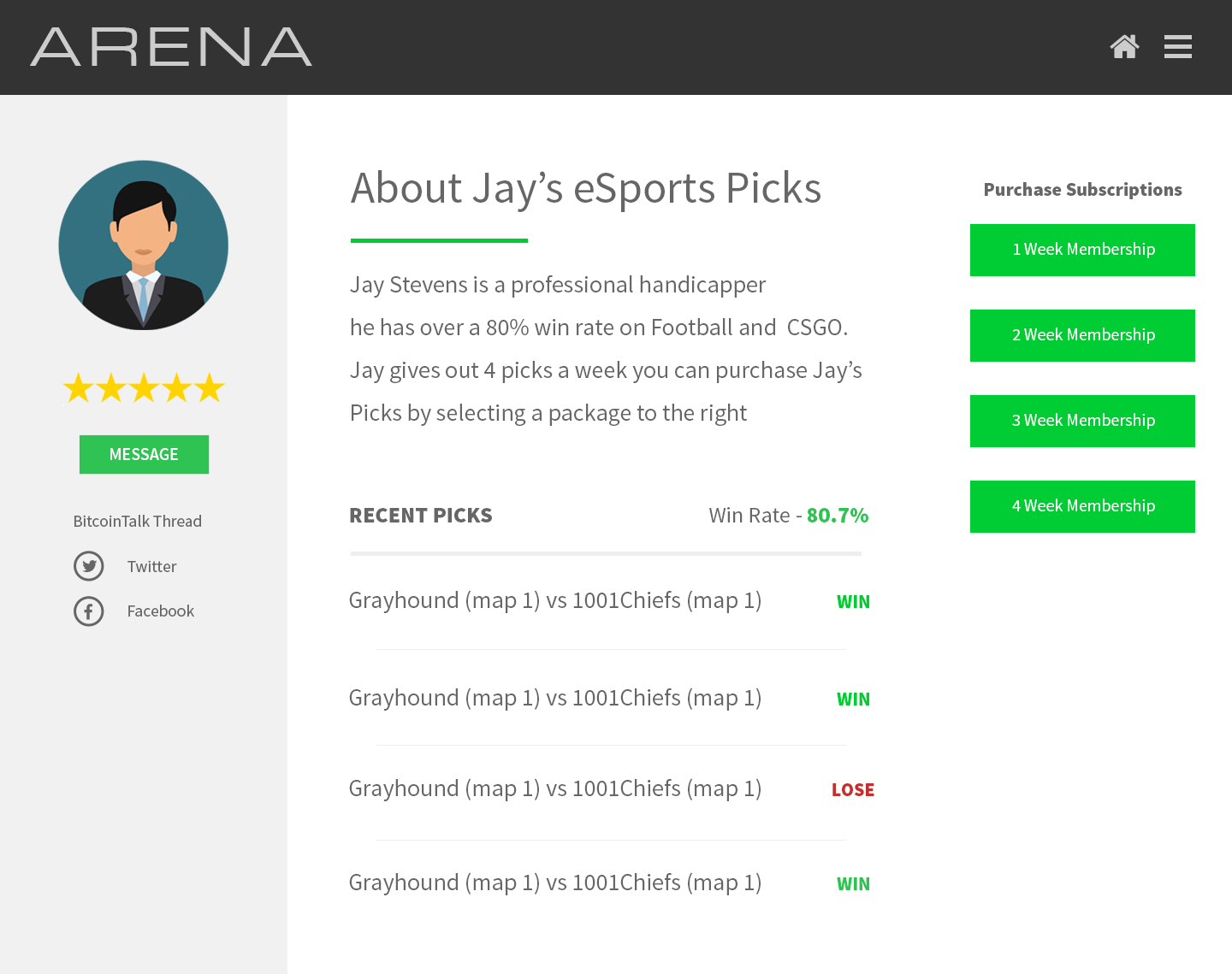Select the 2 Week Membership button

[x=1082, y=335]
